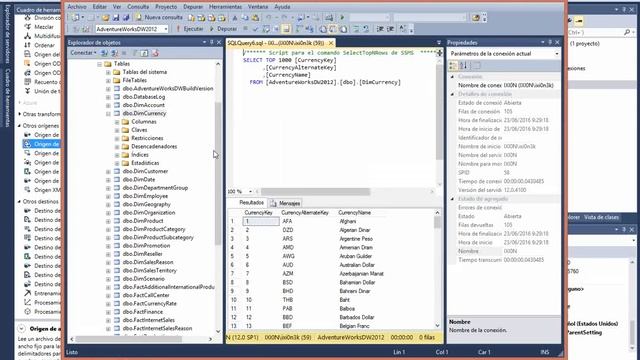Undo the last edit
The width and height of the screenshot is (640, 360).
click(269, 18)
